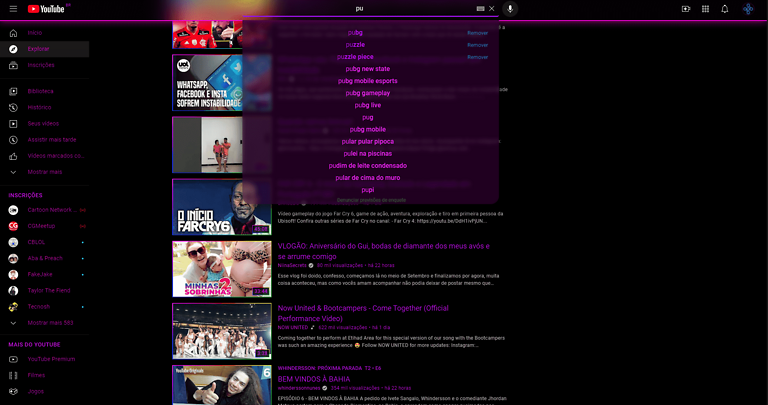
Task: Open whinderssonnunes channel name
Action: [x=298, y=388]
